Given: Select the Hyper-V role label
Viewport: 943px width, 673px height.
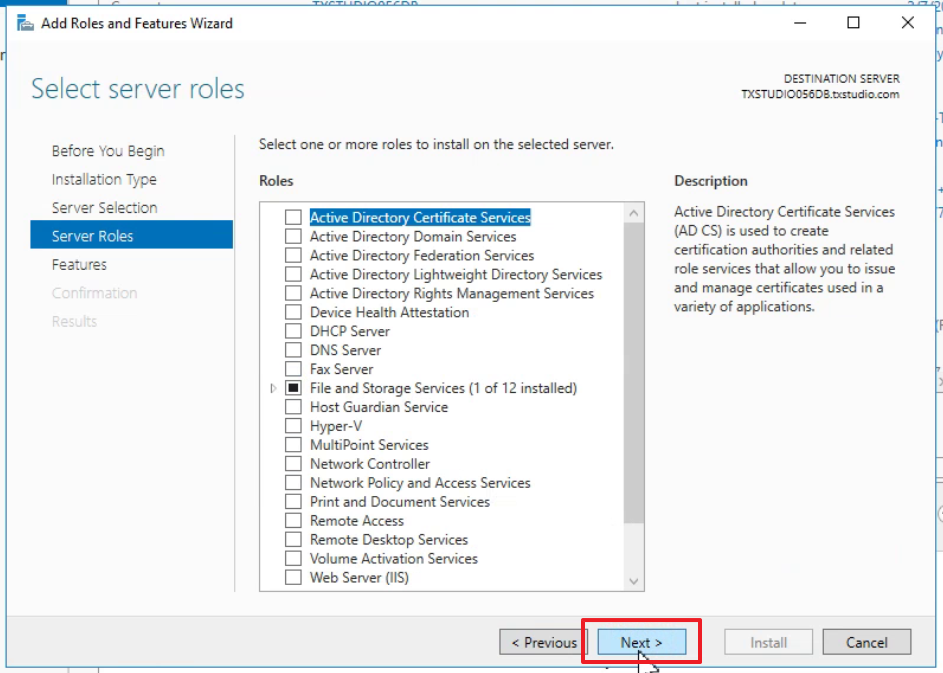Looking at the screenshot, I should (x=336, y=426).
